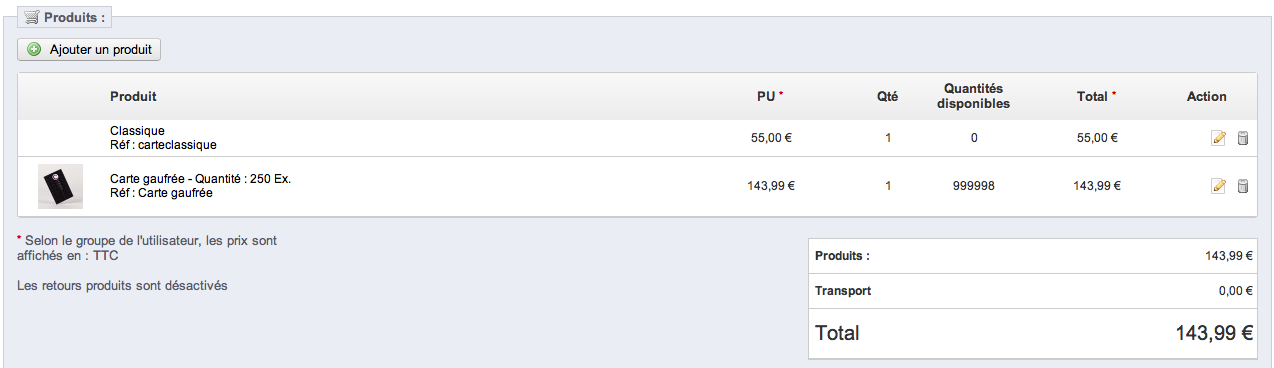Click the shopping cart Produits icon
Viewport: 1274px width, 368px height.
click(31, 17)
